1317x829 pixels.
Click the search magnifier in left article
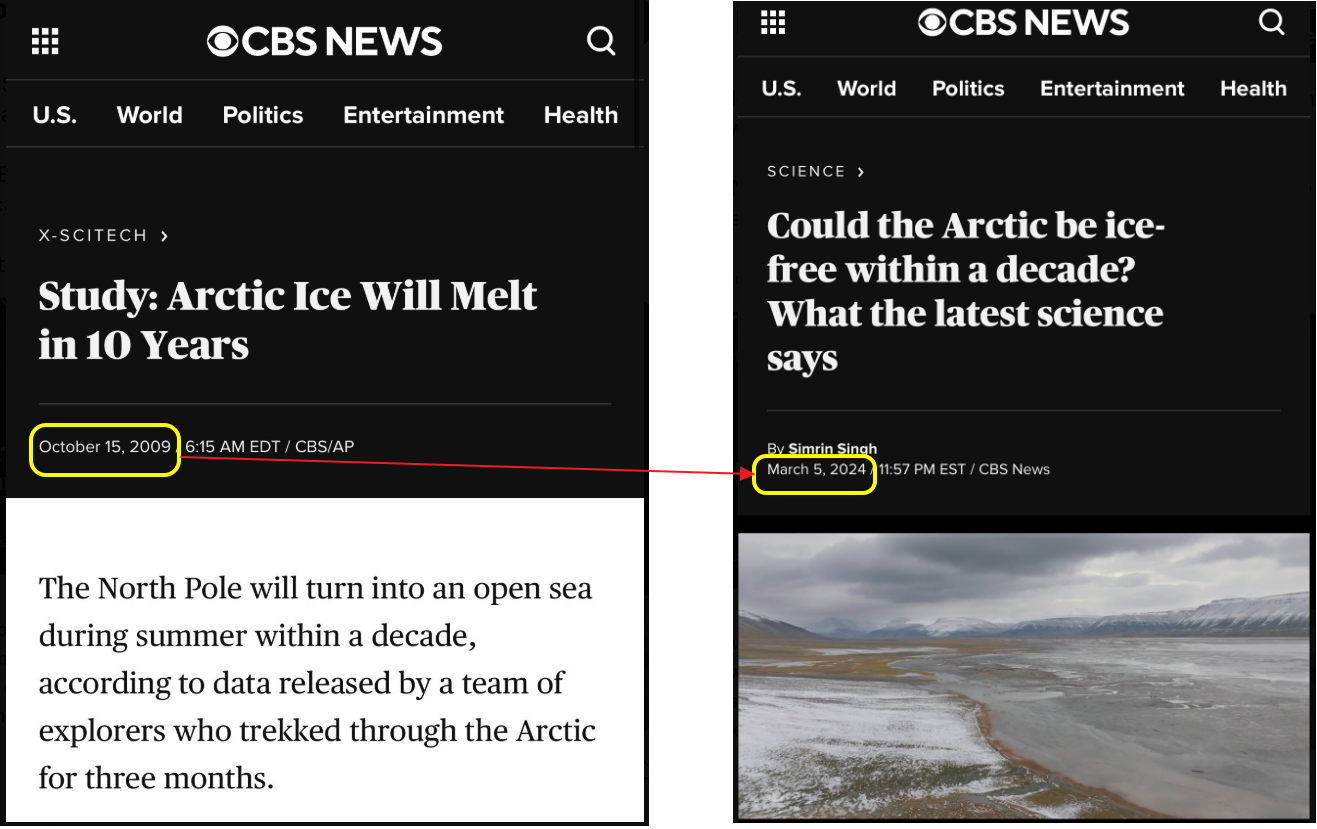click(601, 41)
